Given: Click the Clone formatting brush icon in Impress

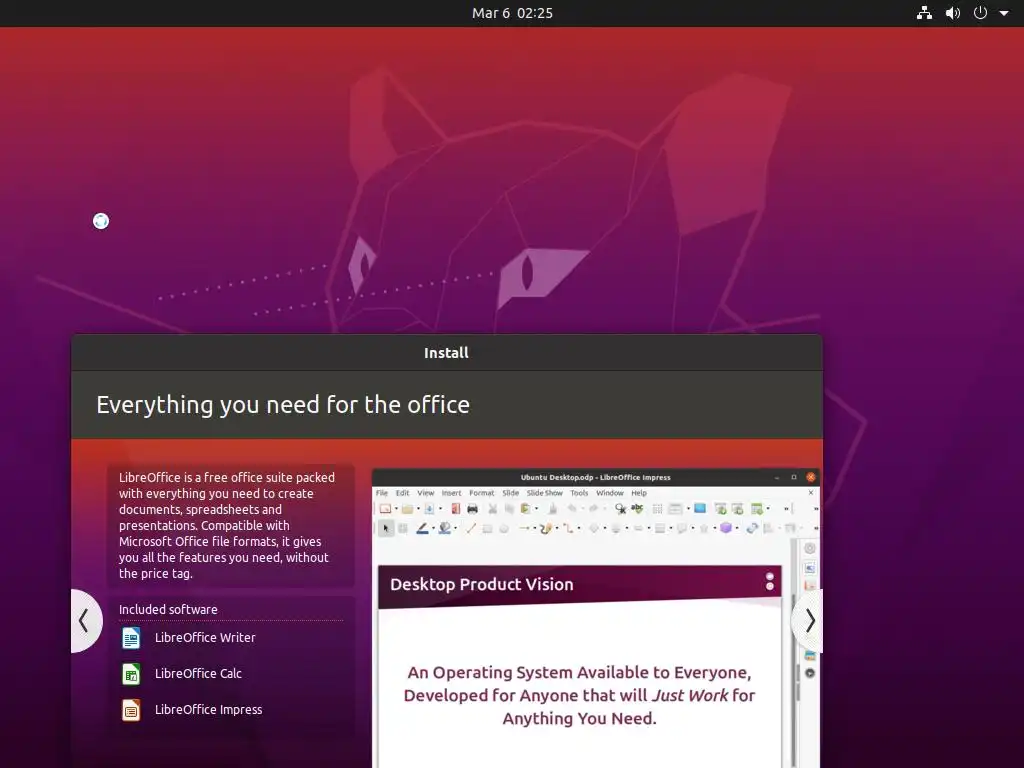Looking at the screenshot, I should [x=552, y=509].
